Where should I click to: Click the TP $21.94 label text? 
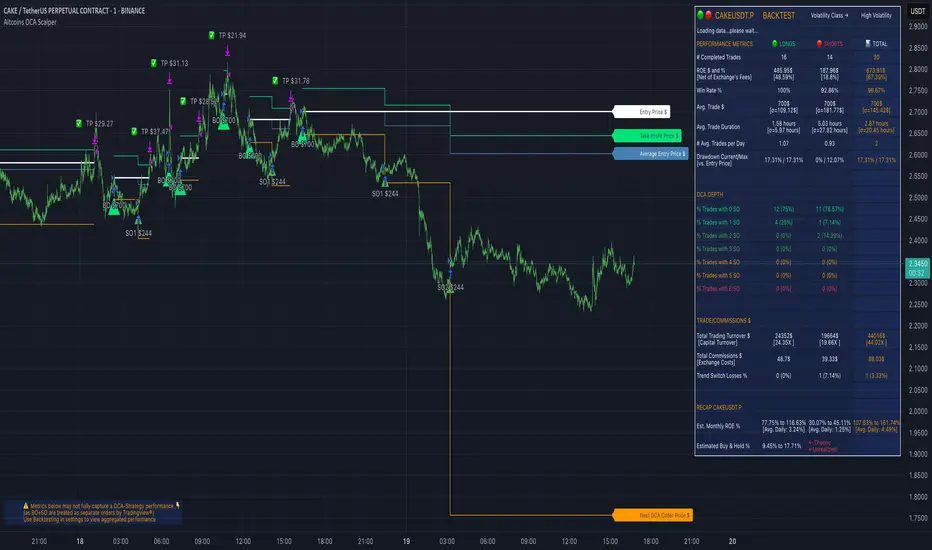tap(232, 35)
